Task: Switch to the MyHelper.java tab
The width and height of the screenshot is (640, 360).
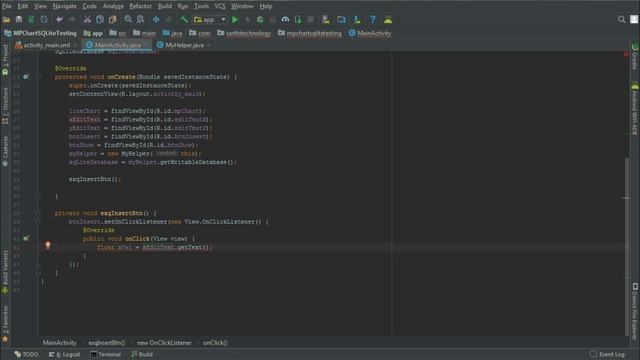Action: pos(184,45)
